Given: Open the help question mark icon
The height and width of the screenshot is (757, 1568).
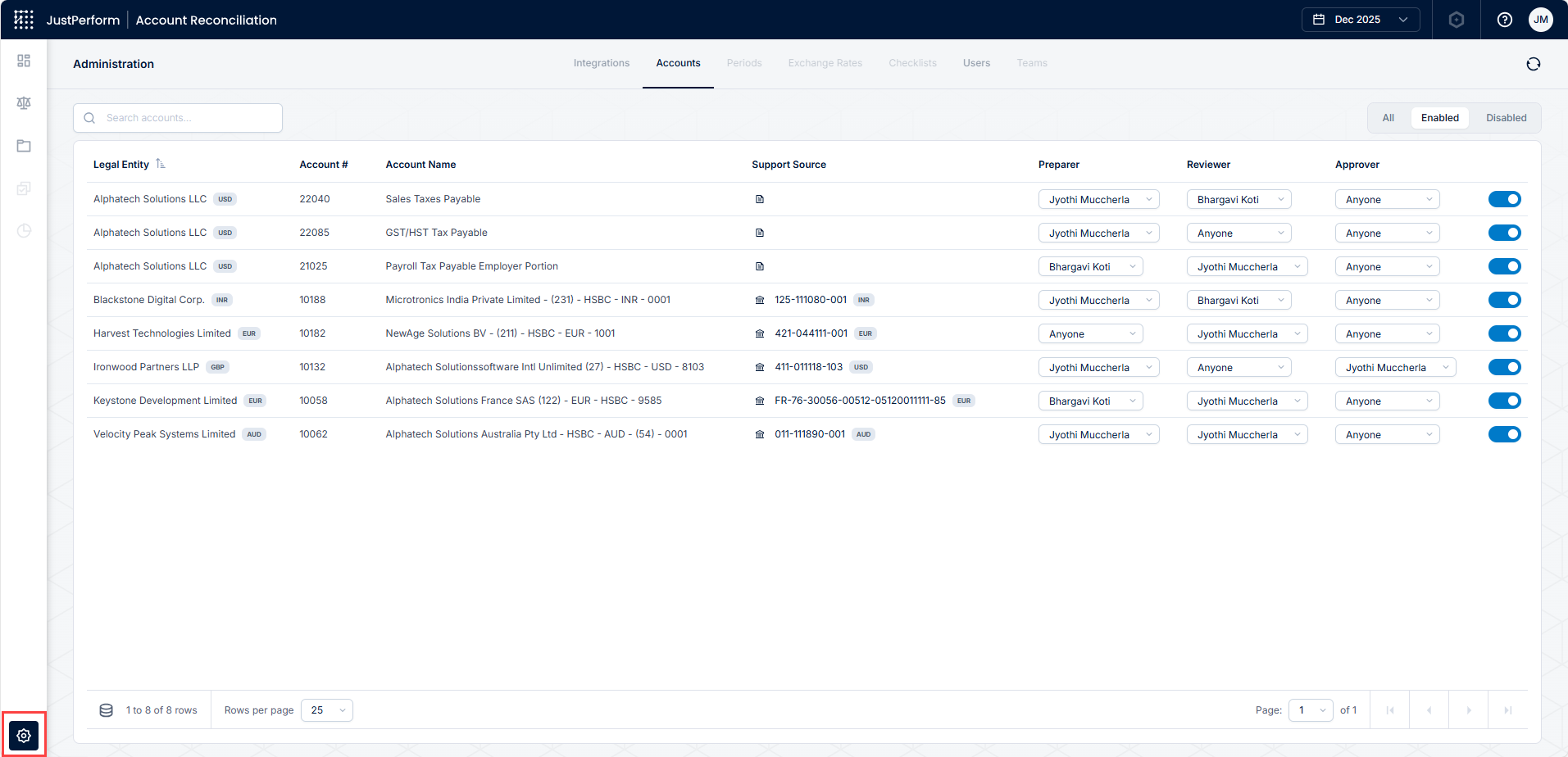Looking at the screenshot, I should 1505,20.
